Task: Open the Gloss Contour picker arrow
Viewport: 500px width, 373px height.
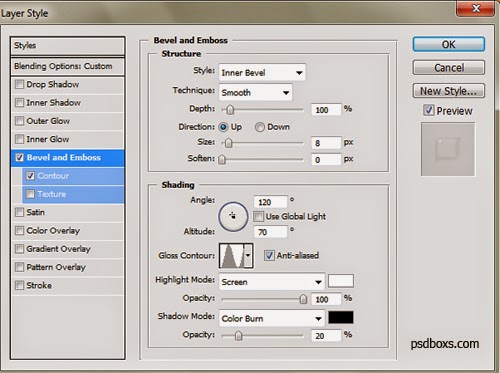Action: coord(248,256)
